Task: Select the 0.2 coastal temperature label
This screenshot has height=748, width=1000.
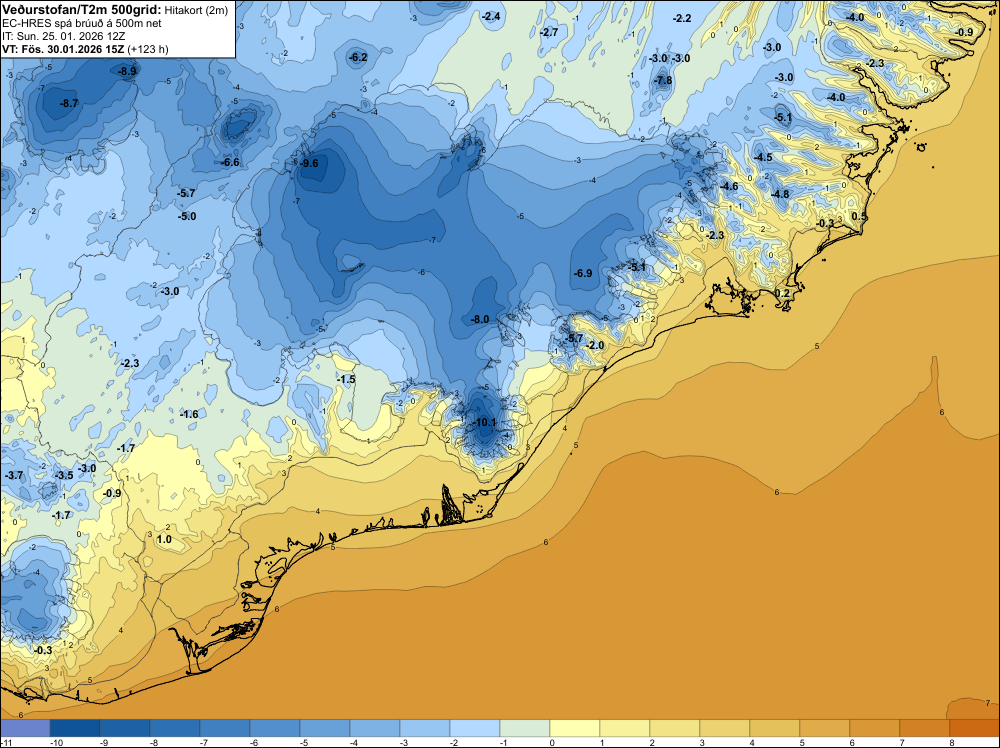Action: click(x=782, y=293)
